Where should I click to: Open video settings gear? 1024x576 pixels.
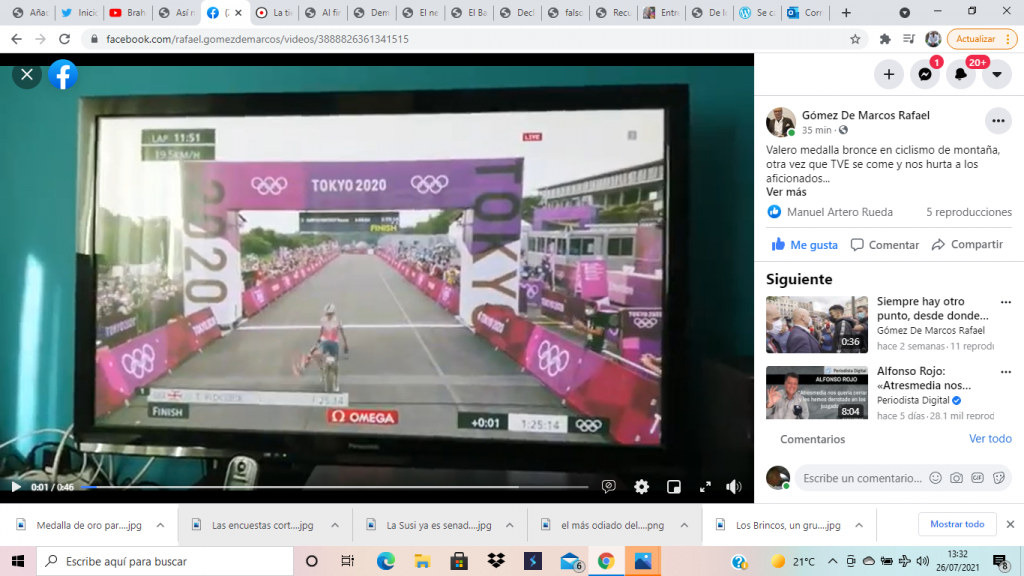641,487
